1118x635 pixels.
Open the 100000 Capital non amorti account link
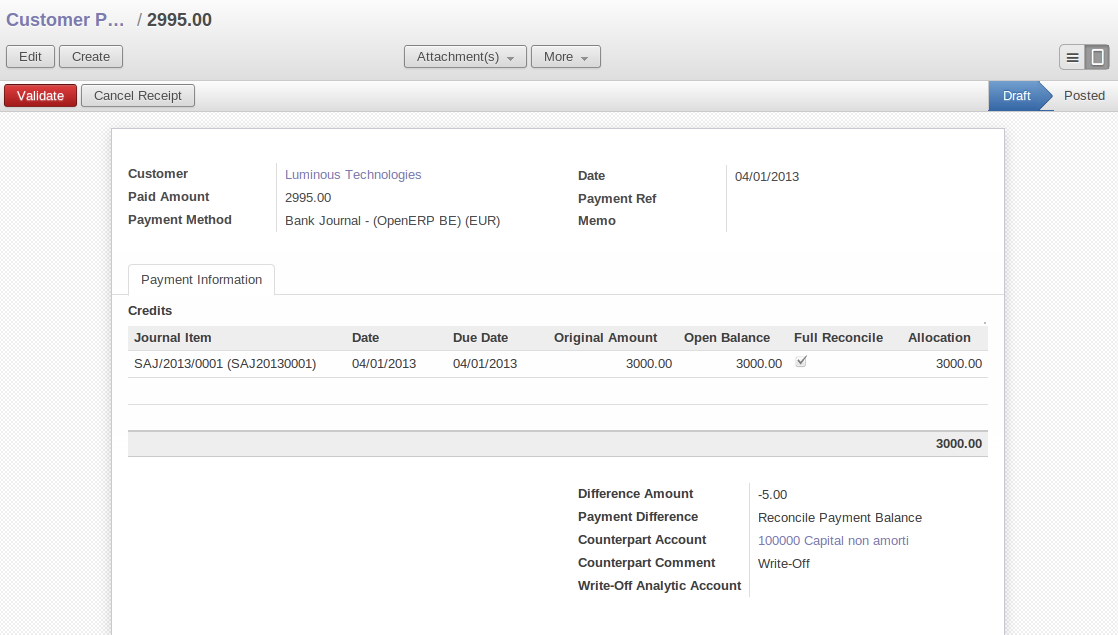point(833,541)
